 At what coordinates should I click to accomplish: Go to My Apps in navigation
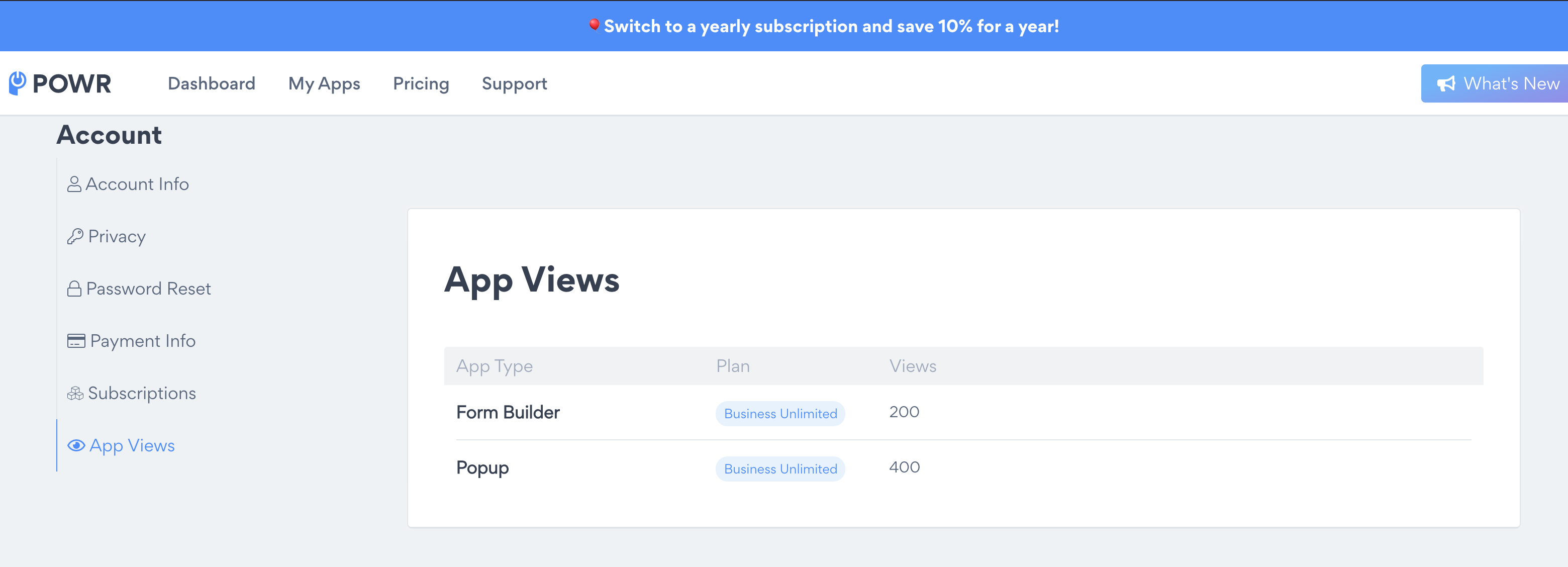(324, 83)
